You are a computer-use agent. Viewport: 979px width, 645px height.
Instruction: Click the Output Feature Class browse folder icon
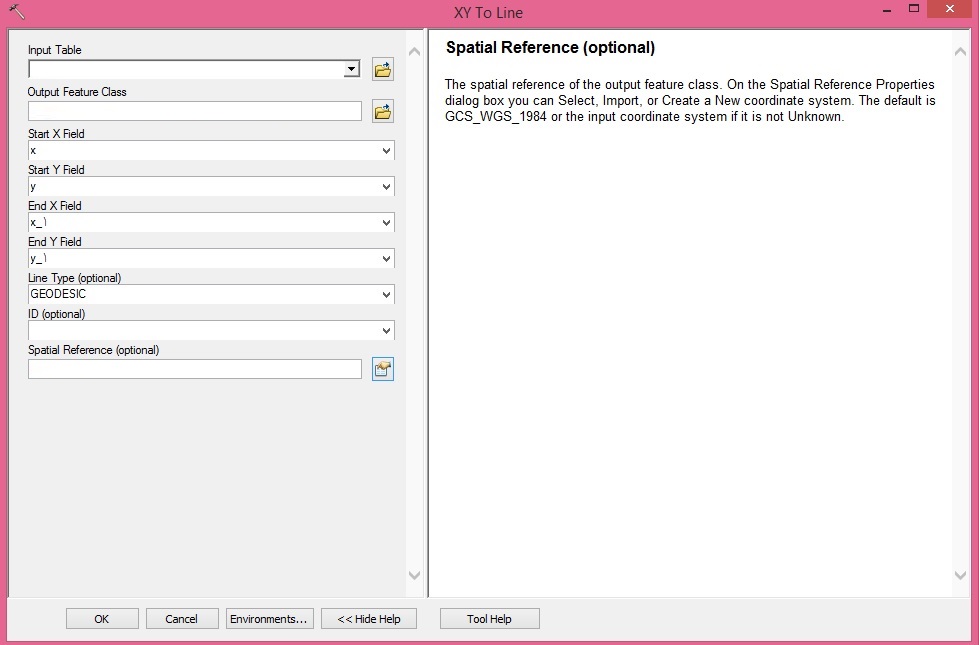(383, 112)
